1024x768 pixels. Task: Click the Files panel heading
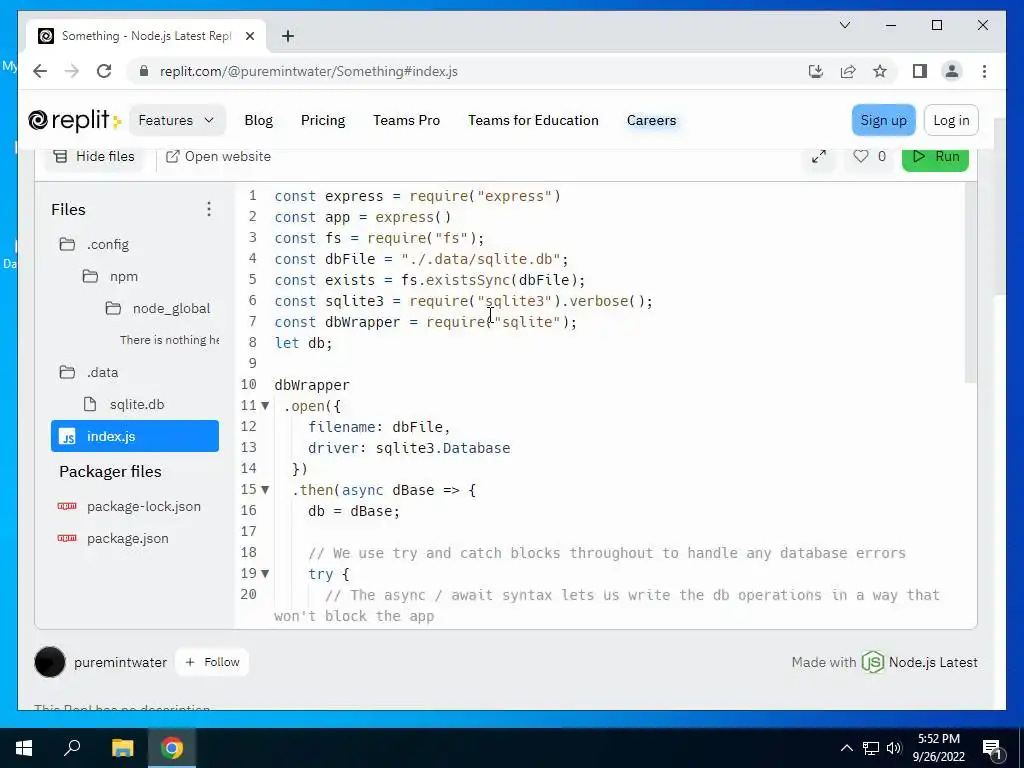(69, 210)
